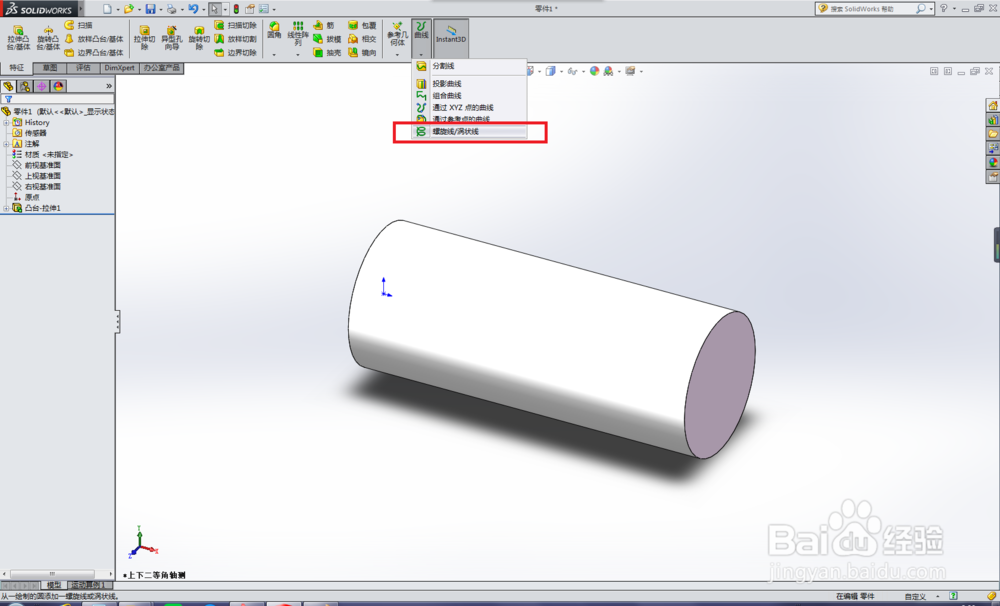Open the DisplayManager (color ball) tab

pyautogui.click(x=58, y=86)
